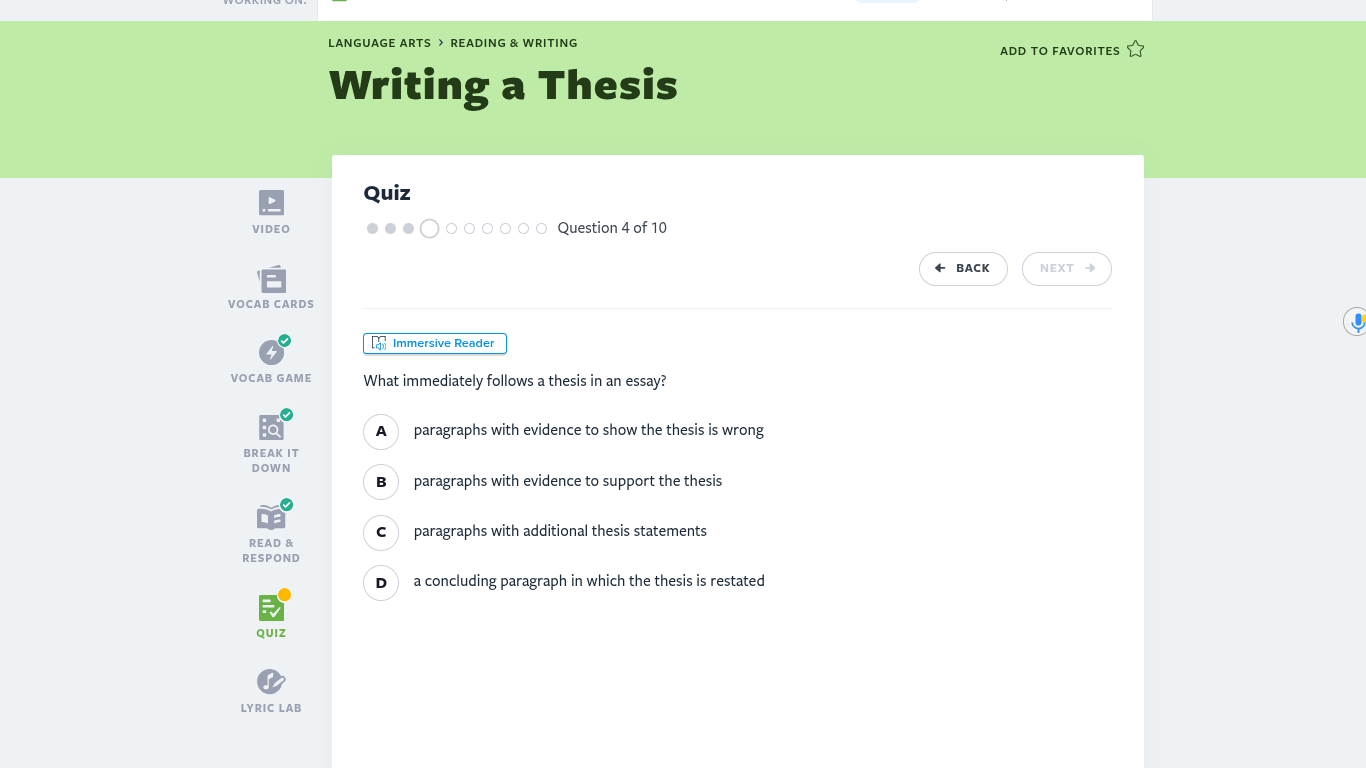Jump to the last quiz progress dot
Viewport: 1366px width, 768px height.
(x=541, y=228)
